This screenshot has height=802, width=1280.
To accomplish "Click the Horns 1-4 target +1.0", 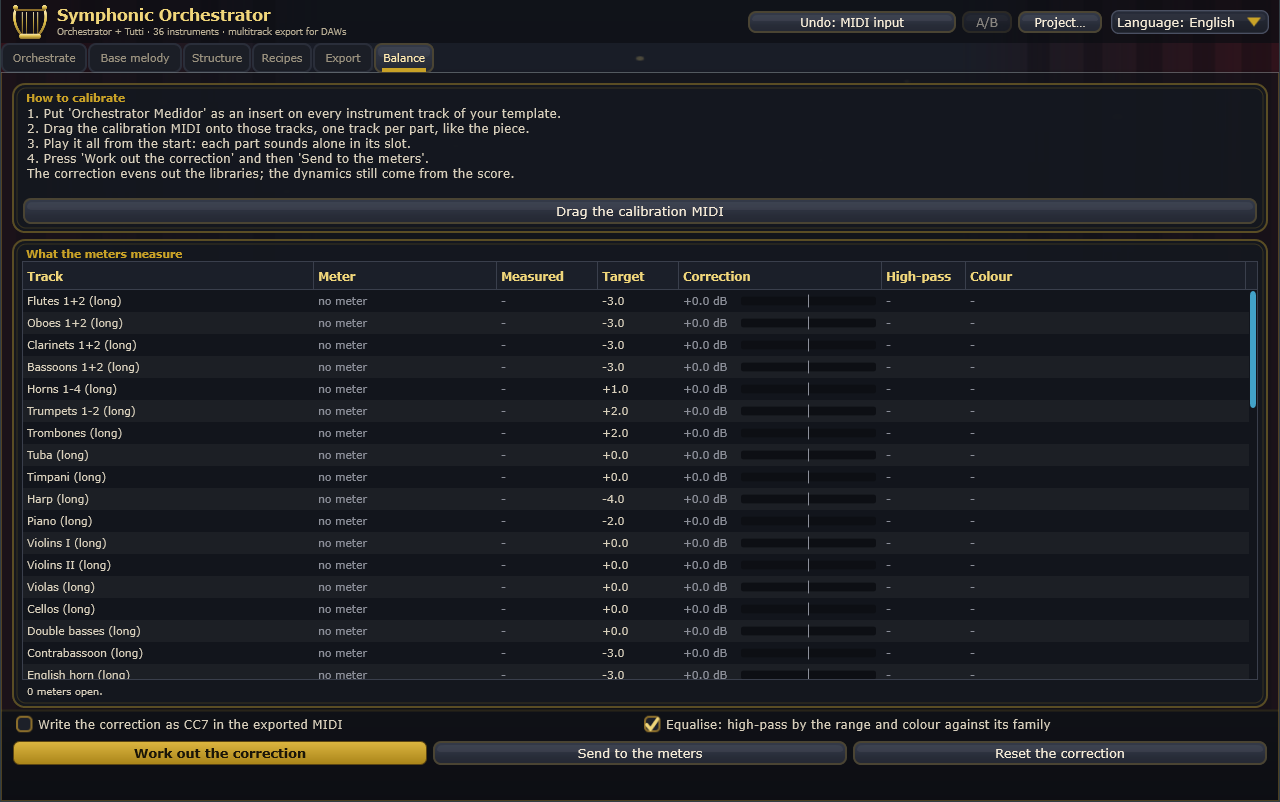I will (x=615, y=389).
